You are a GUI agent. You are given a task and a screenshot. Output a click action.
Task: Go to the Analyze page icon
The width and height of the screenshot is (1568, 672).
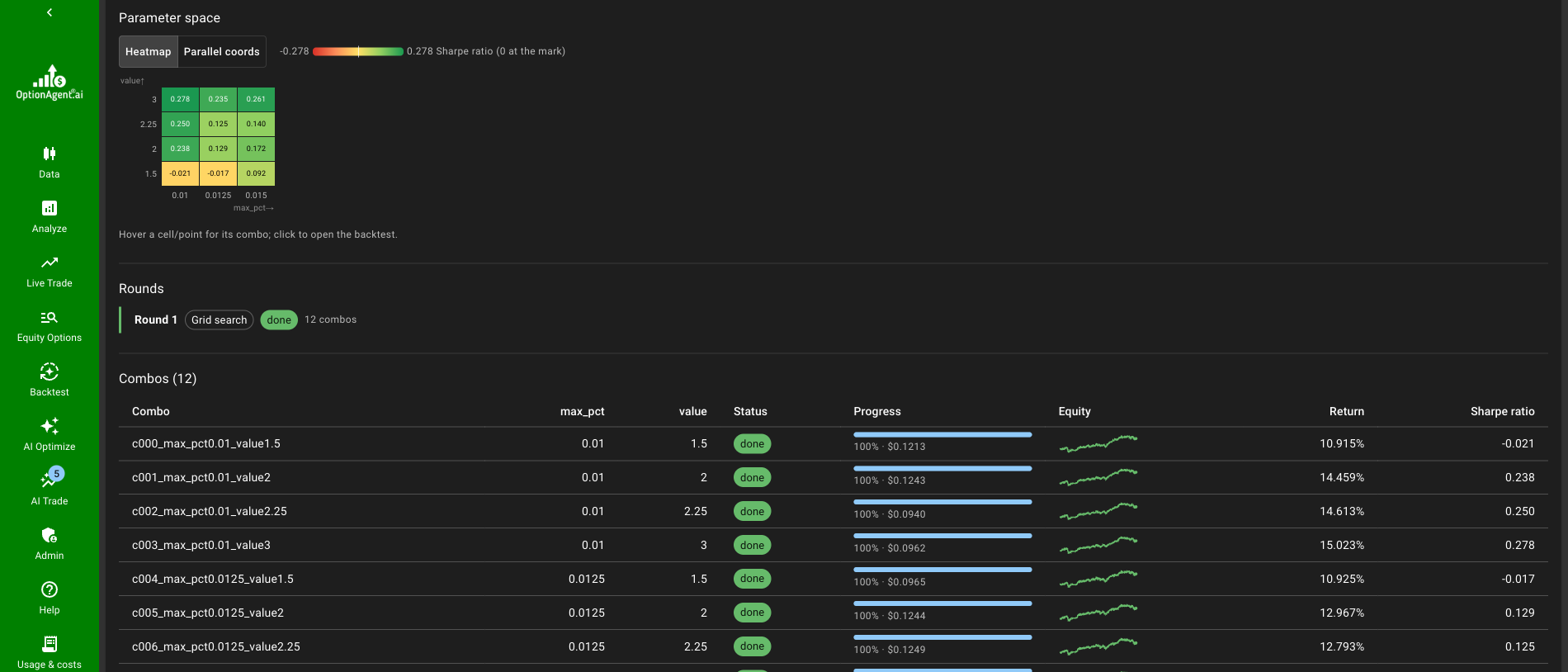click(50, 208)
